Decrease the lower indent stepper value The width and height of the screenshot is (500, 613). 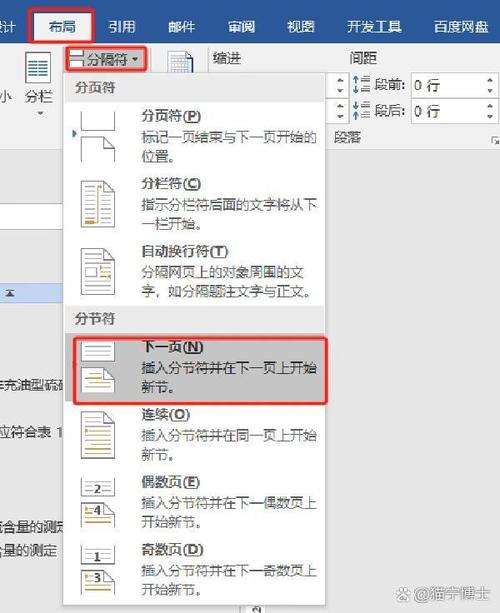click(340, 117)
